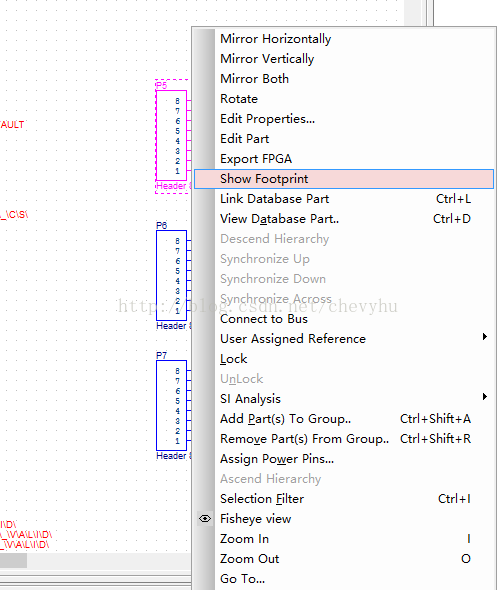Click the P5 reference label

click(161, 85)
